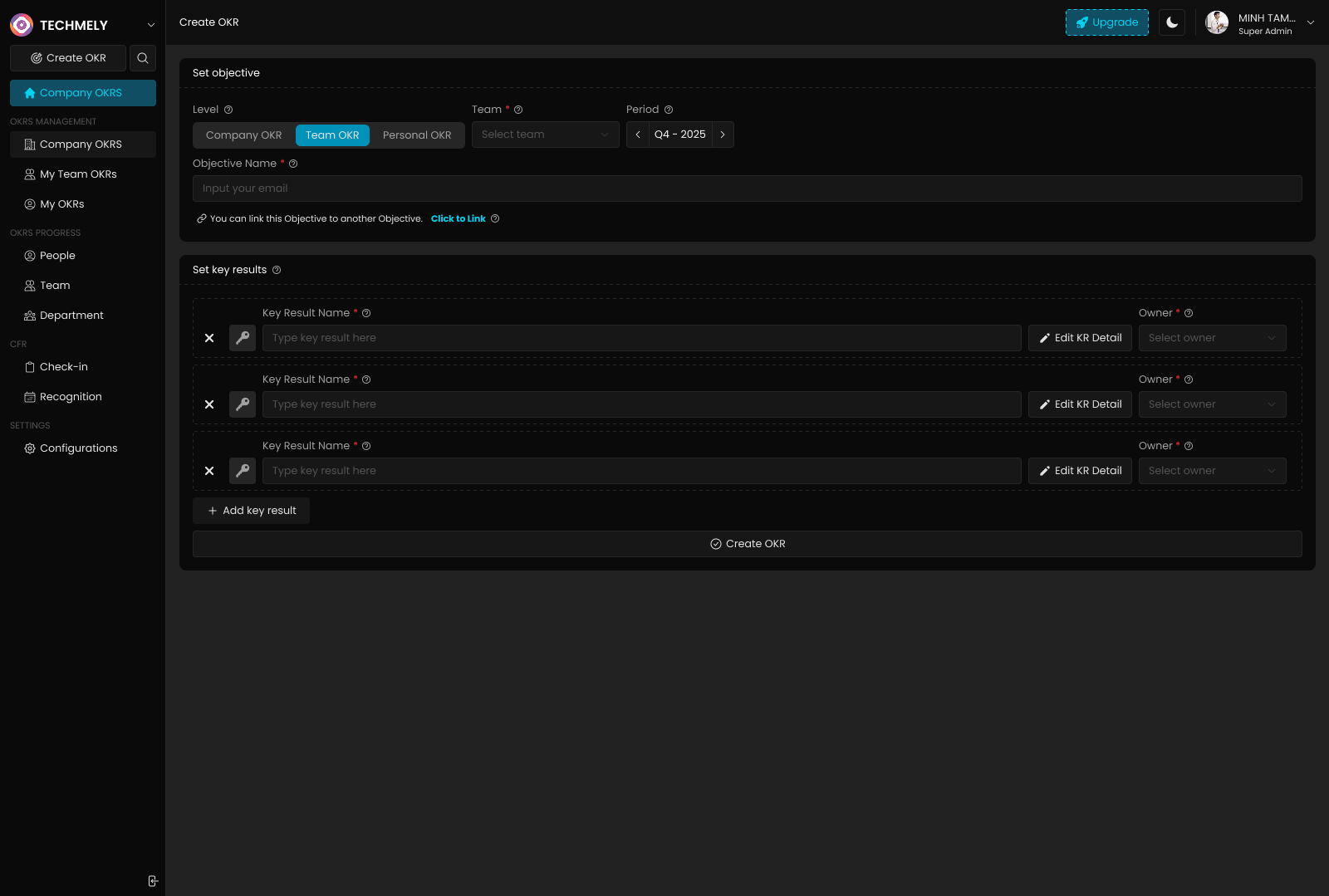
Task: Click the Techmely logo icon
Action: pyautogui.click(x=22, y=25)
